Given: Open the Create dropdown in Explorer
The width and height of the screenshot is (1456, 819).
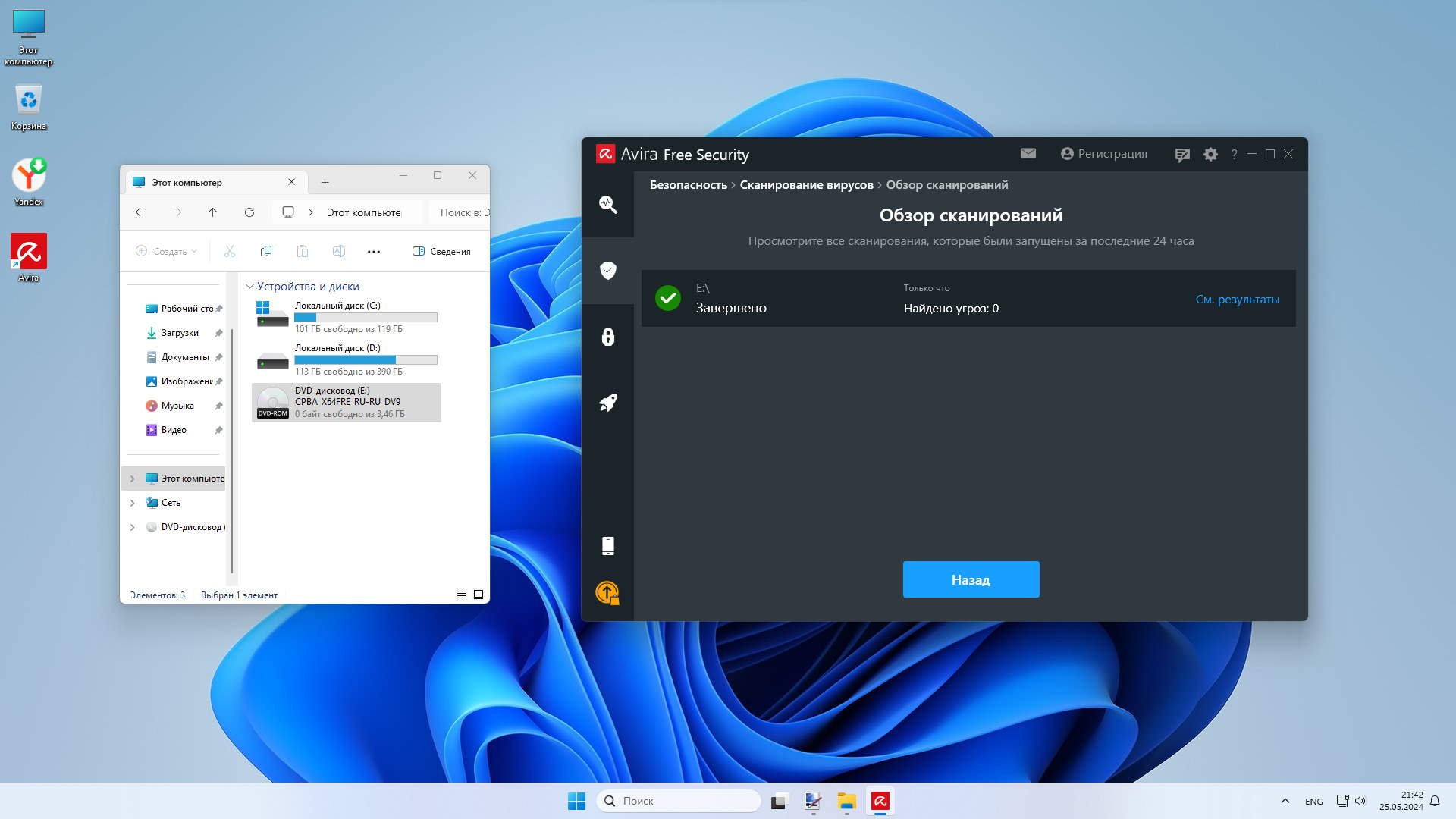Looking at the screenshot, I should coord(167,252).
